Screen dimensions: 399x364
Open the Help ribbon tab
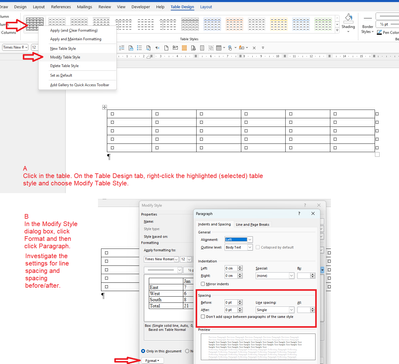[x=160, y=7]
